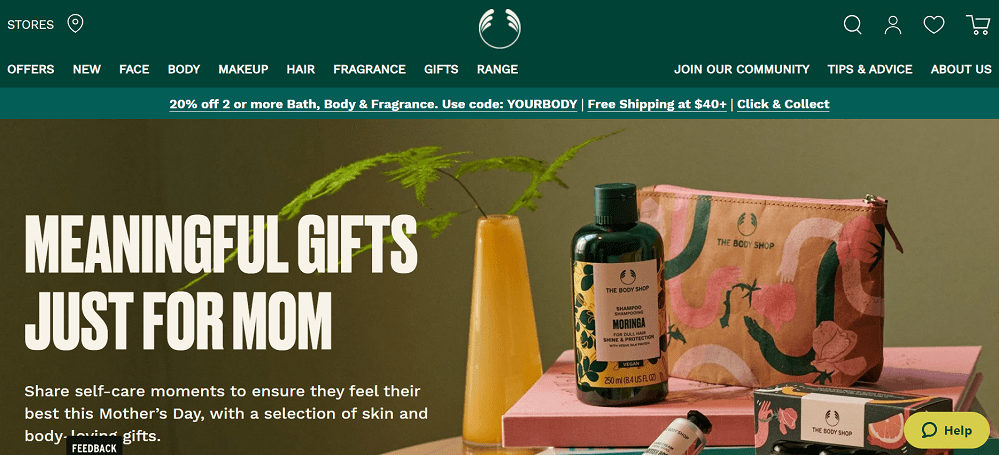Open the OFFERS menu
The height and width of the screenshot is (455, 999).
tap(31, 69)
